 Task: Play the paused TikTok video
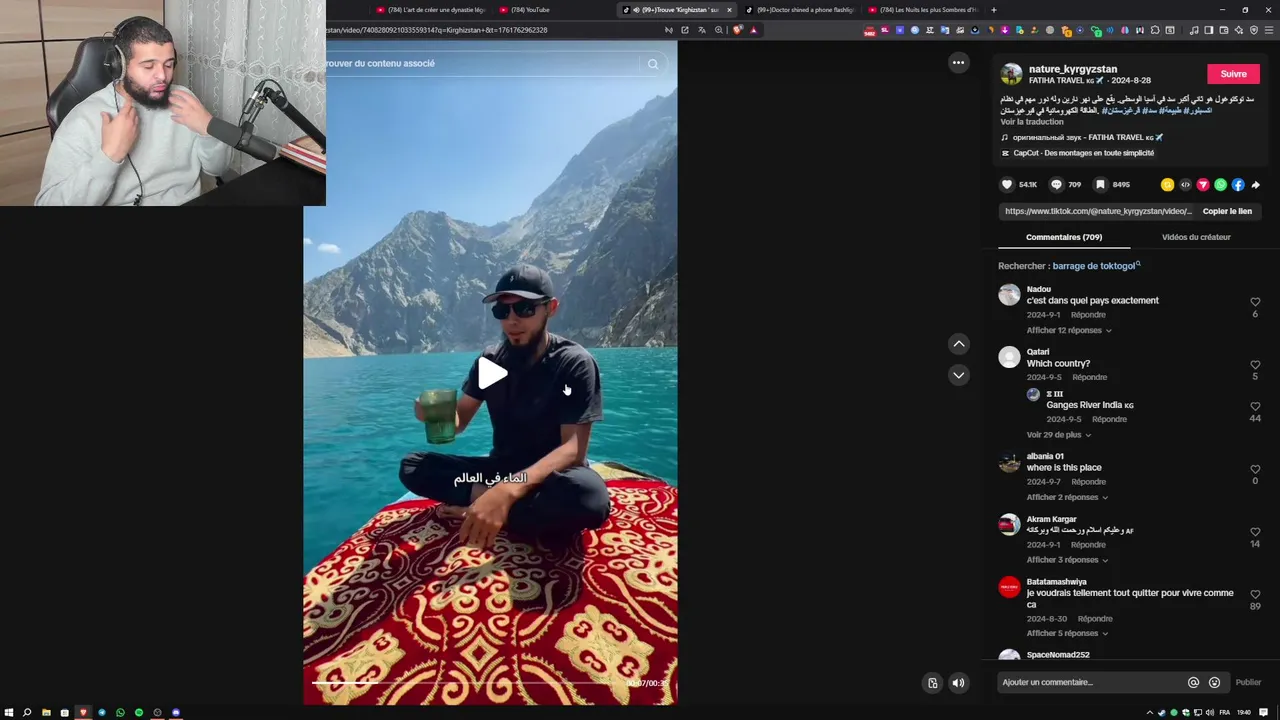point(491,373)
